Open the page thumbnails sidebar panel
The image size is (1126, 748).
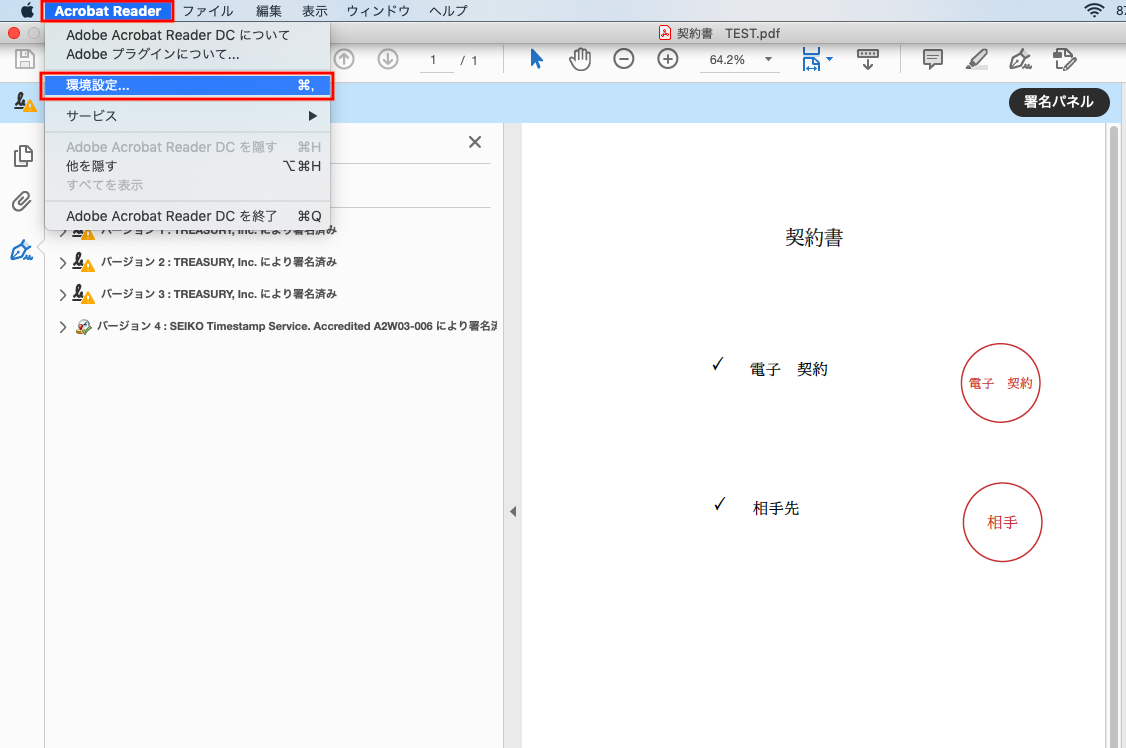click(22, 156)
